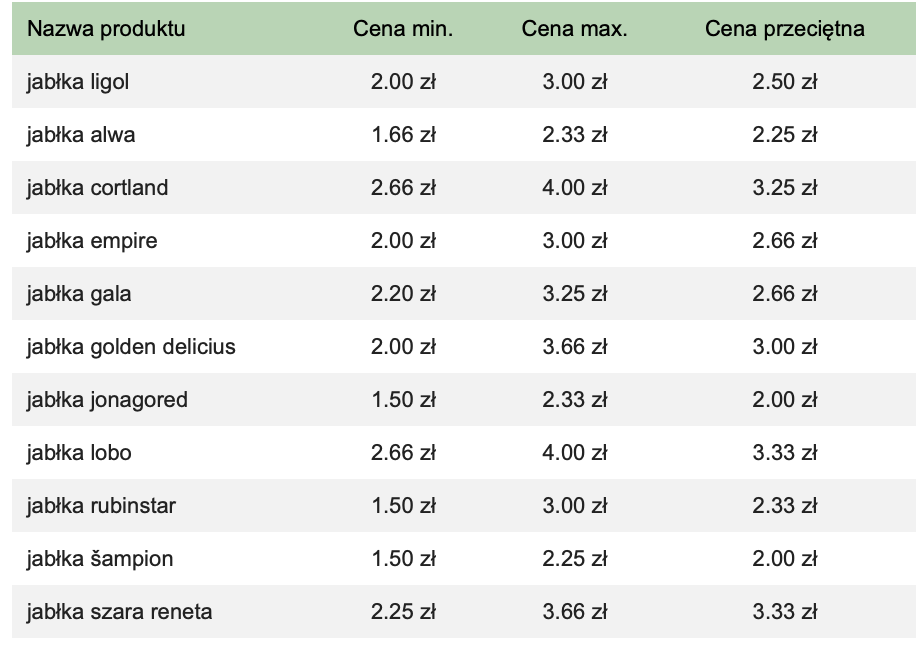Screen dimensions: 916x654
Task: Select the jabłka empire product name
Action: pyautogui.click(x=92, y=241)
